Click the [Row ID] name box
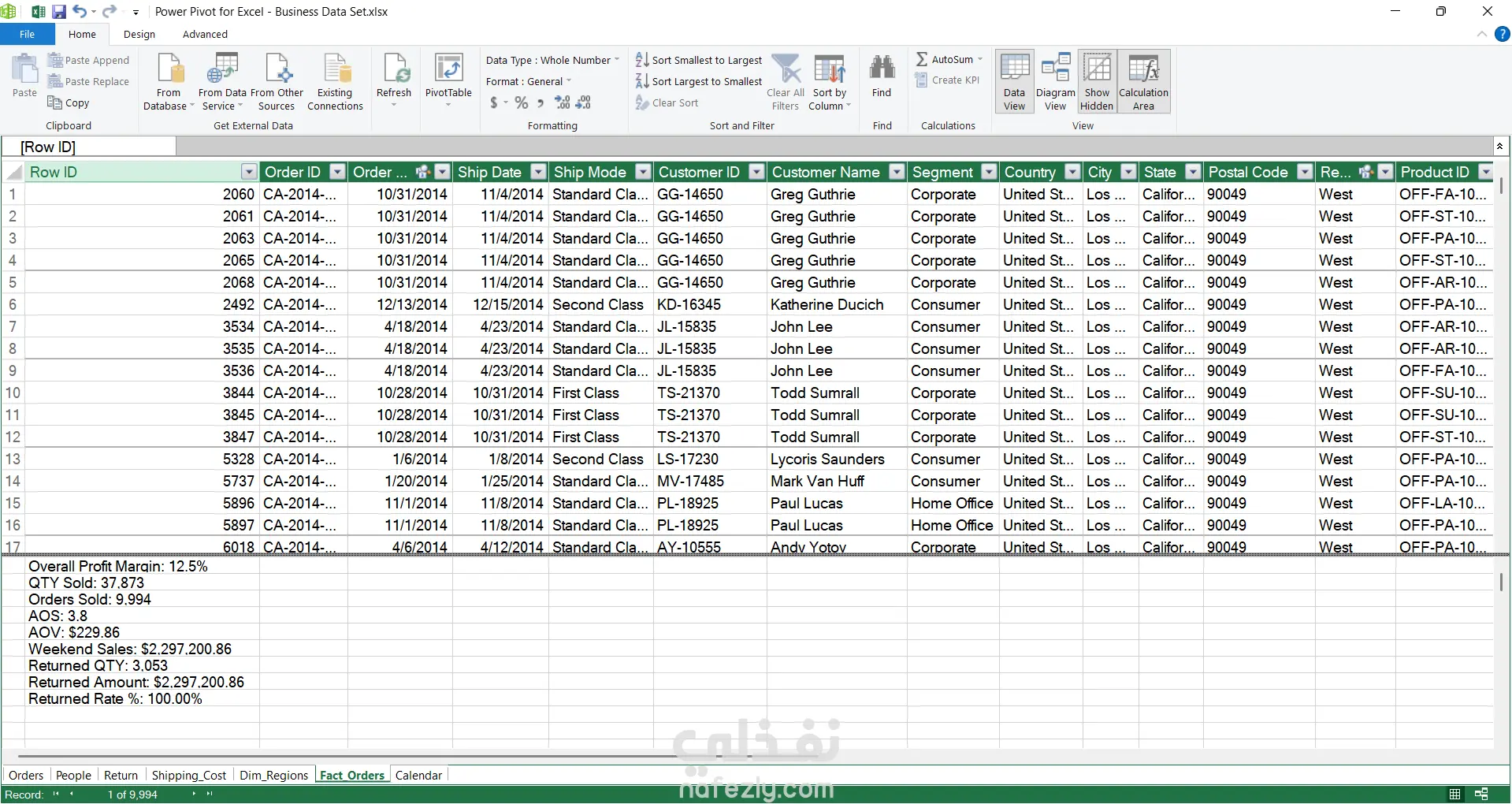1512x804 pixels. coord(89,147)
